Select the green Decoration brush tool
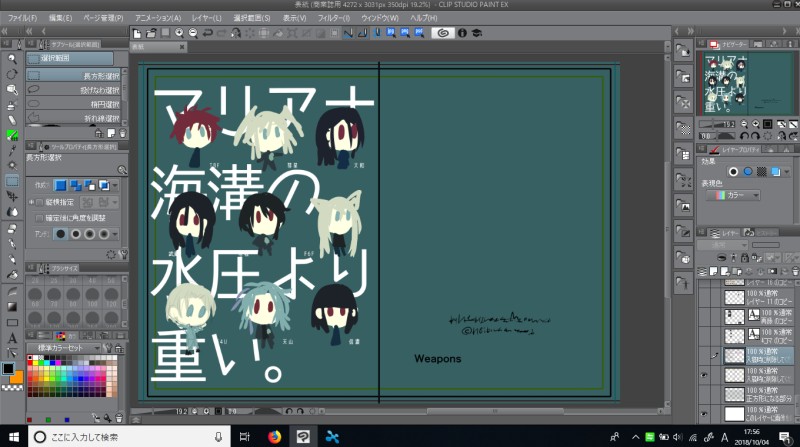 point(12,135)
